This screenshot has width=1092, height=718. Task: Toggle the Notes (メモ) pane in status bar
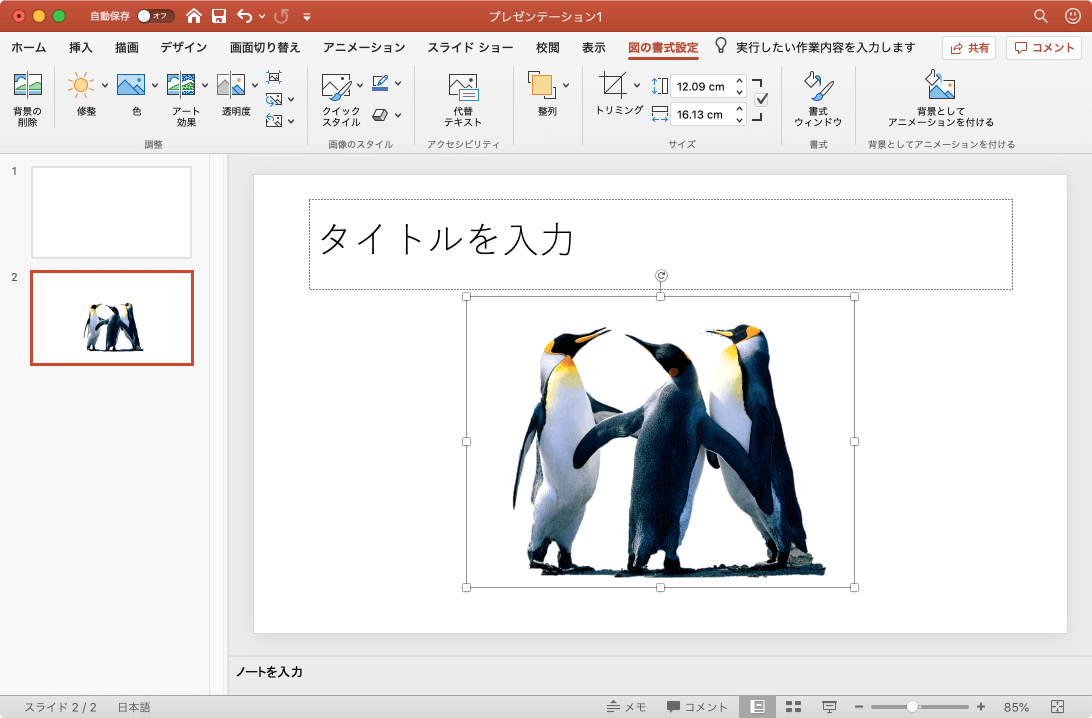[x=626, y=707]
